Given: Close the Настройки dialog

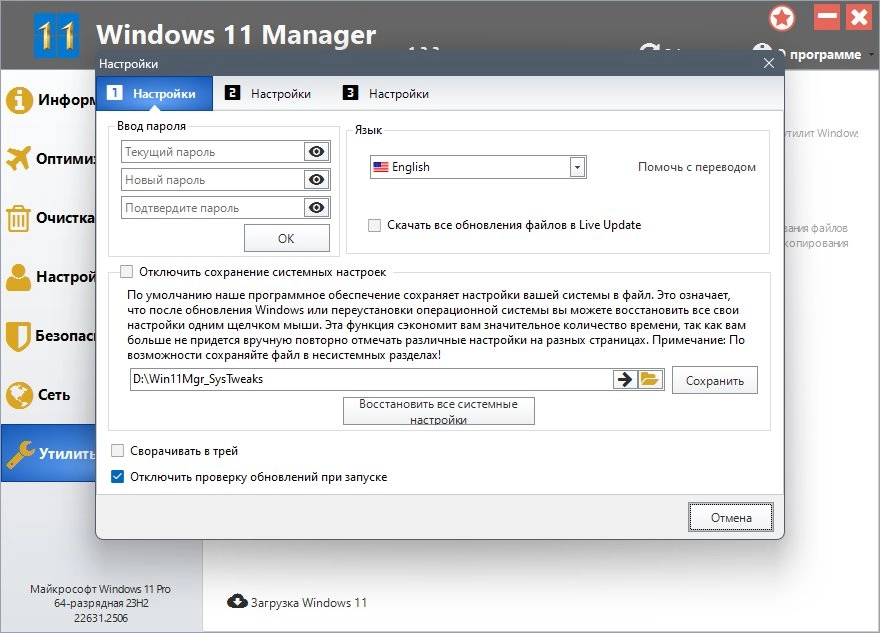Looking at the screenshot, I should click(x=769, y=63).
